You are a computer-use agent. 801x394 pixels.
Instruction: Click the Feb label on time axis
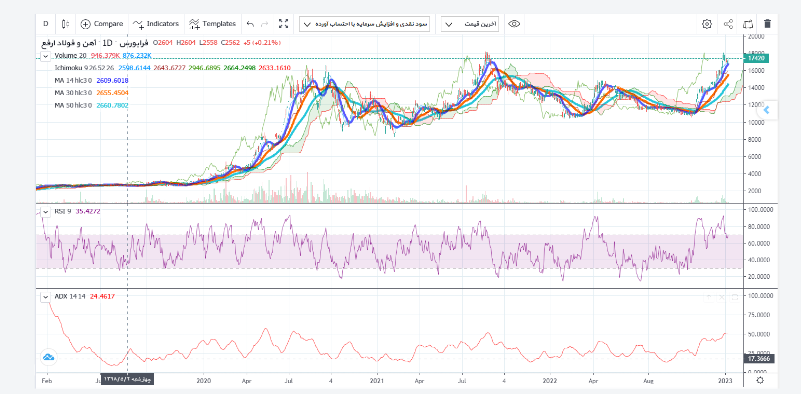(46, 381)
